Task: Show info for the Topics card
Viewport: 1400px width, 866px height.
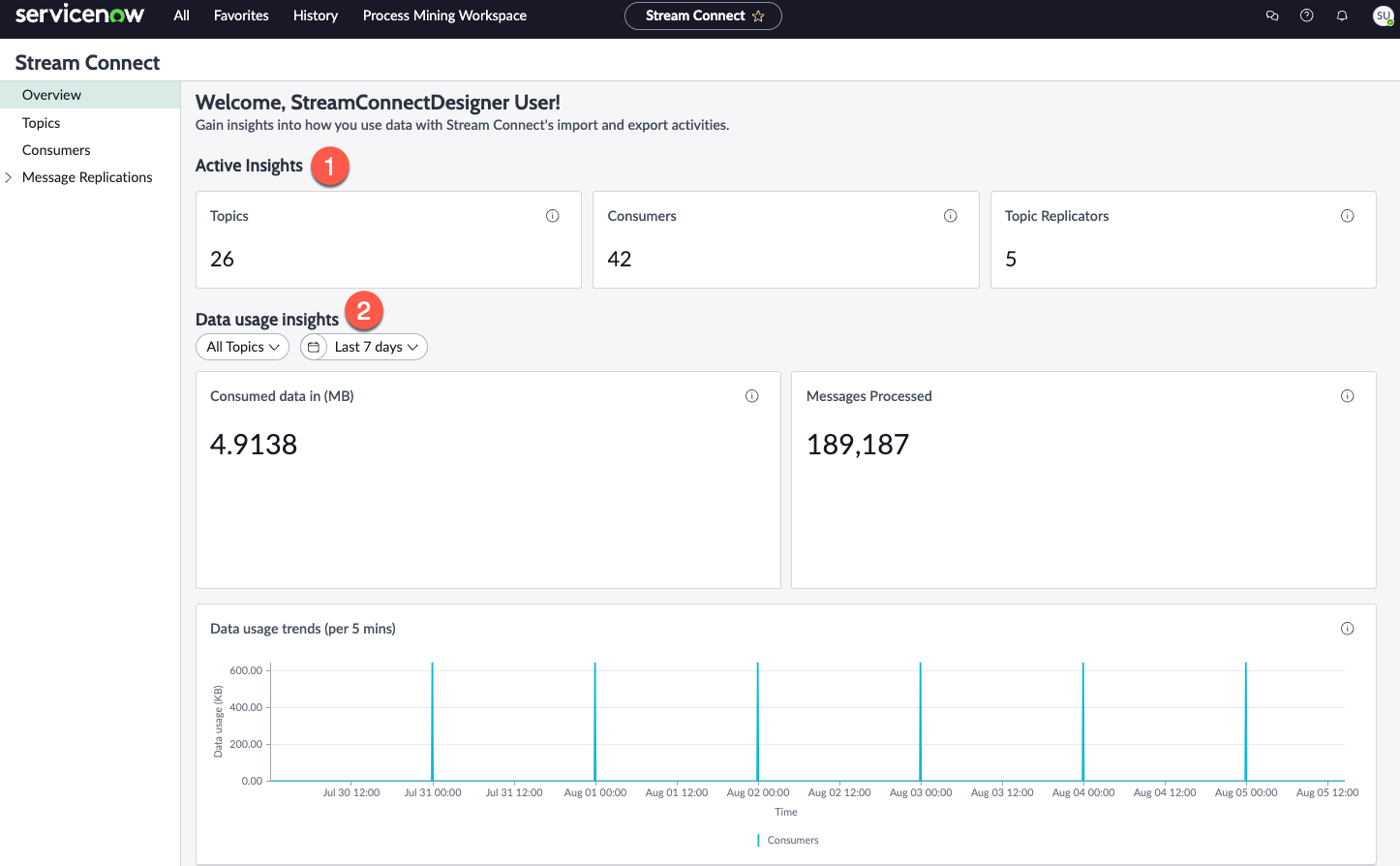Action: pos(553,216)
